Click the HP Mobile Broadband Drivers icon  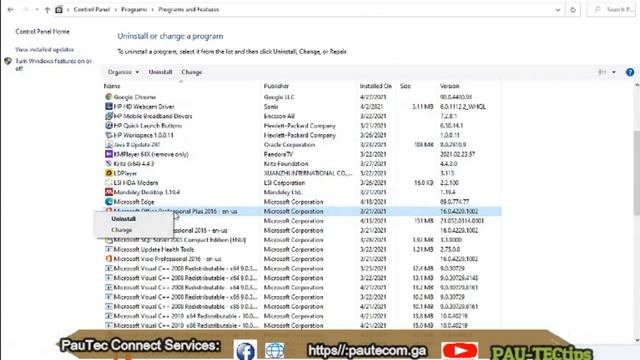point(109,116)
